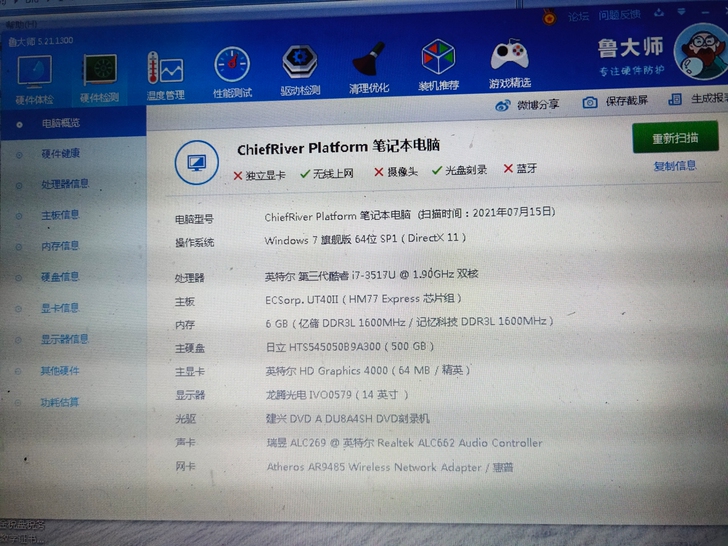This screenshot has height=546, width=728.
Task: Click the title bar skin download icon
Action: coord(659,13)
